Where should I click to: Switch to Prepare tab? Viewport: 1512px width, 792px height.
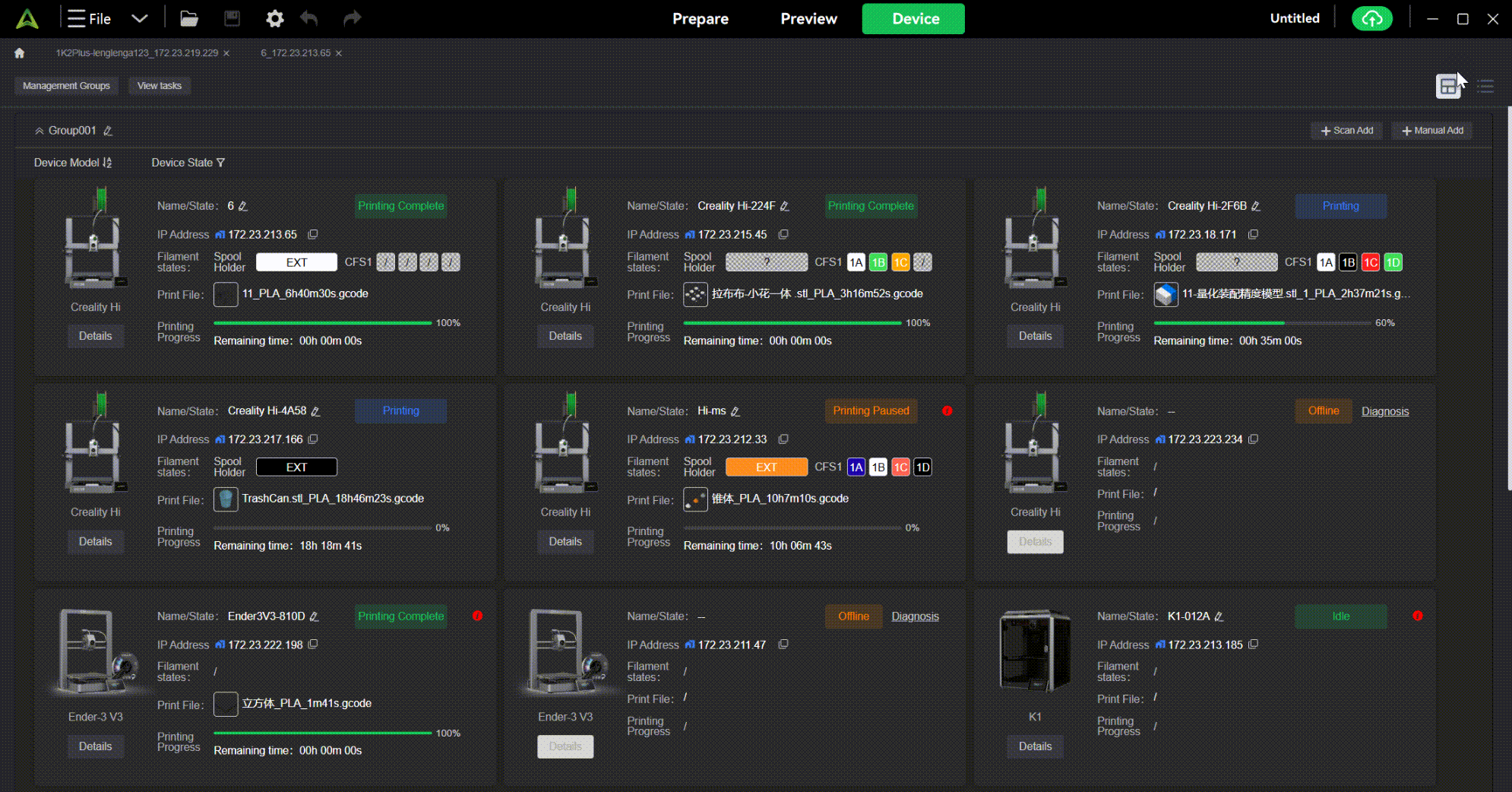[x=701, y=19]
